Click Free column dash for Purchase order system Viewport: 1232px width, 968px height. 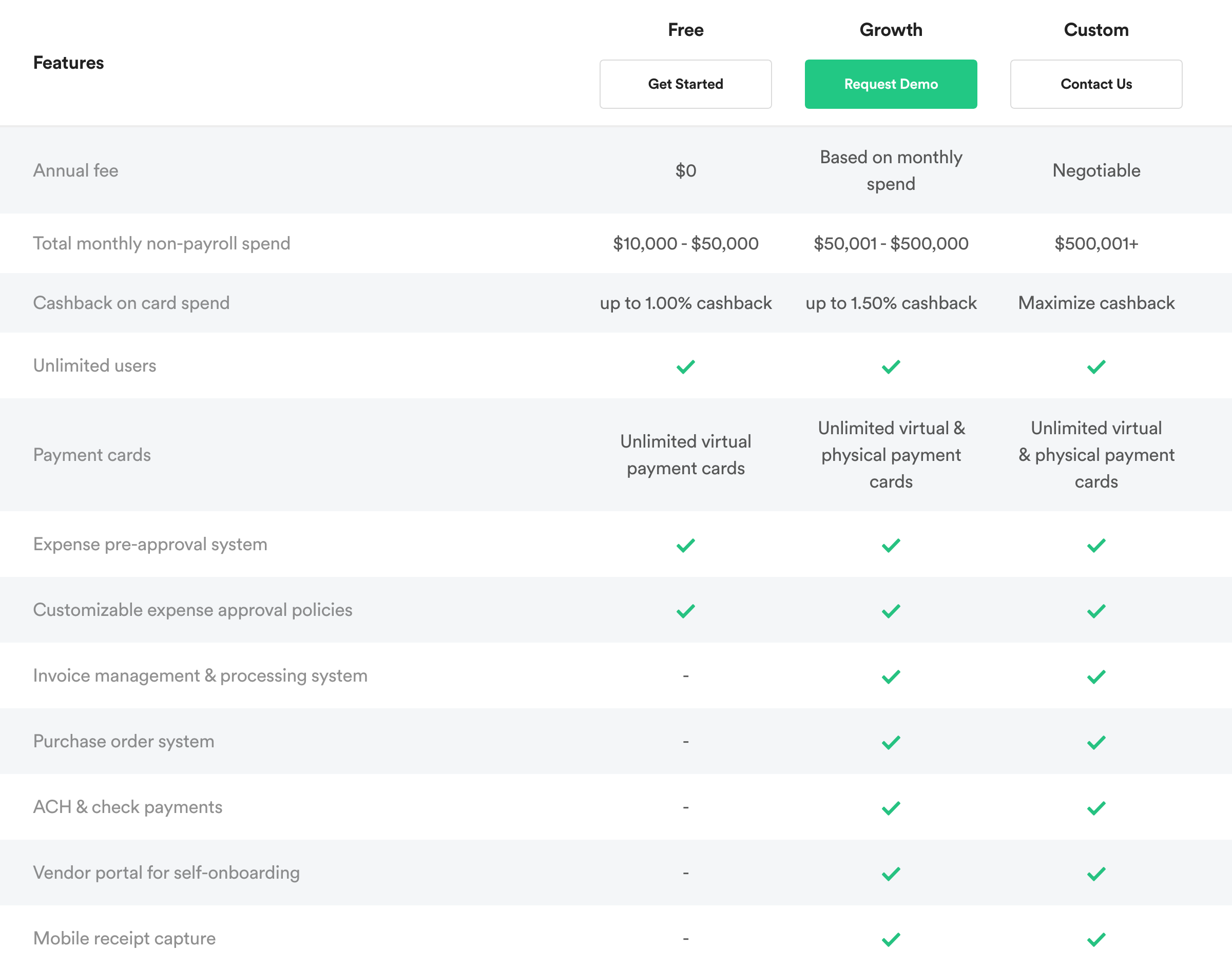click(685, 742)
